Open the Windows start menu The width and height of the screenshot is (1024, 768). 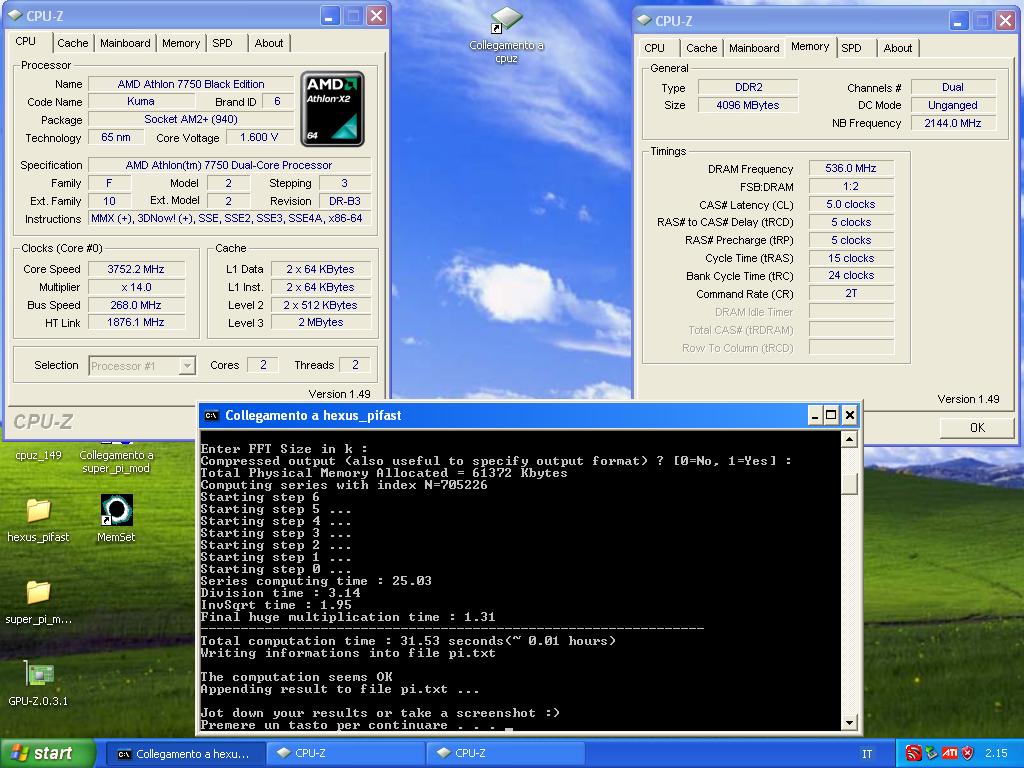(x=47, y=753)
